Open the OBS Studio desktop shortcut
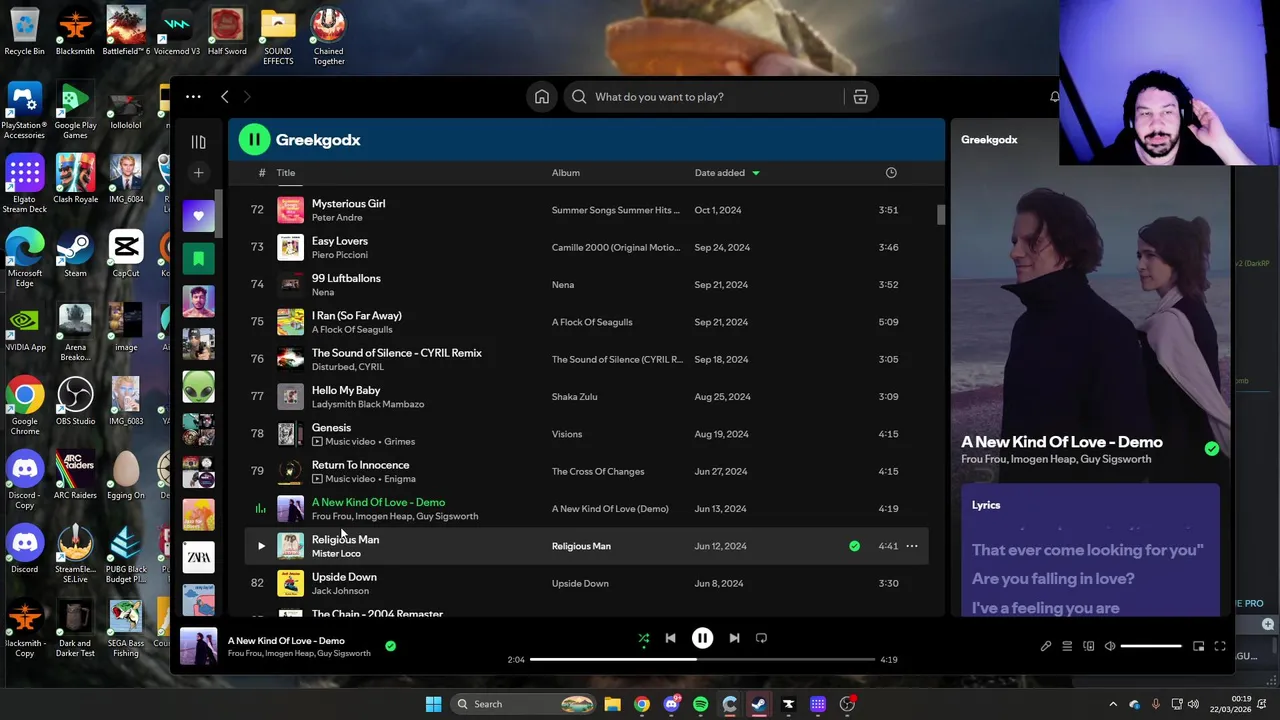The image size is (1280, 720). [75, 401]
